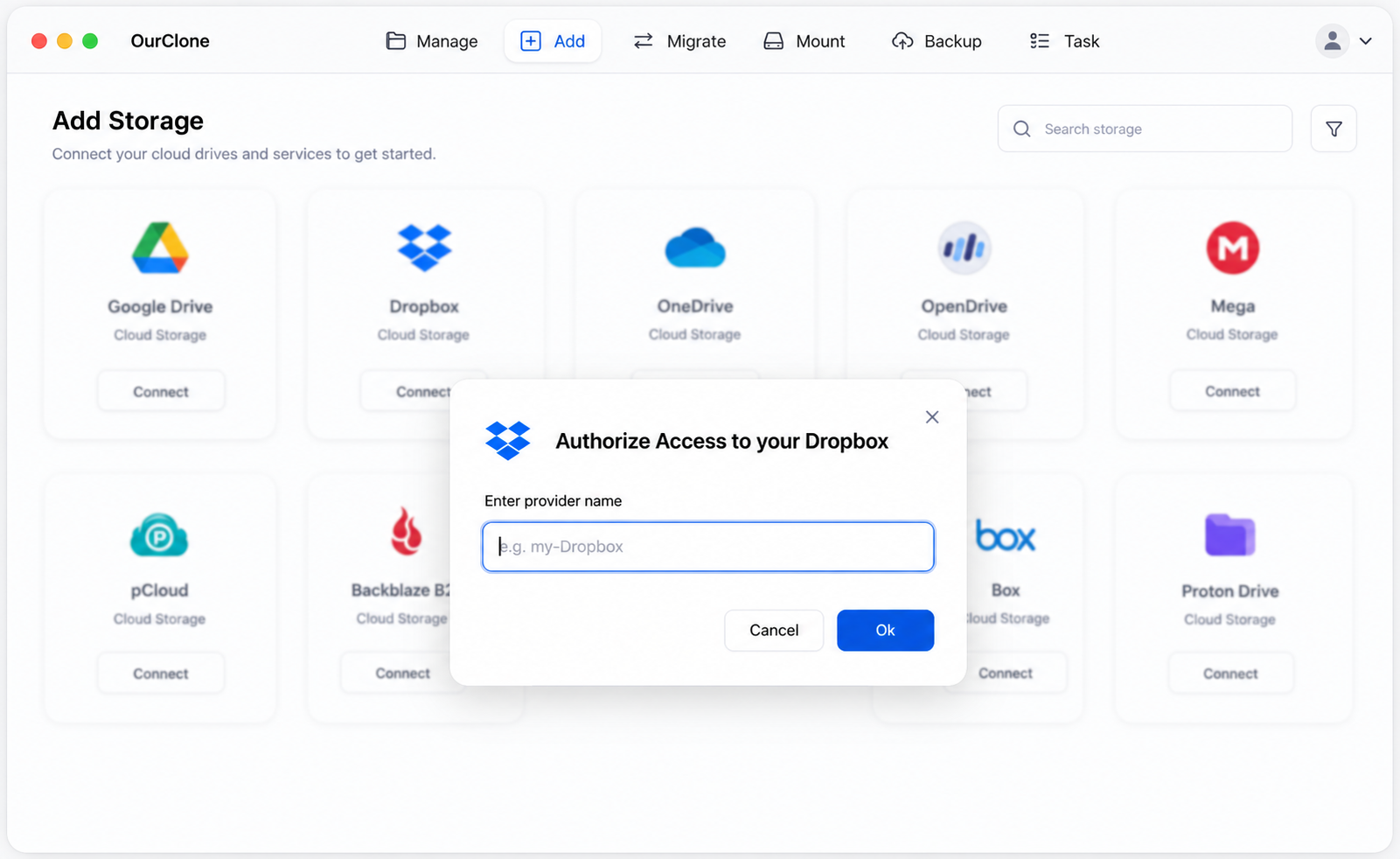Open the Mount tab

pos(804,41)
